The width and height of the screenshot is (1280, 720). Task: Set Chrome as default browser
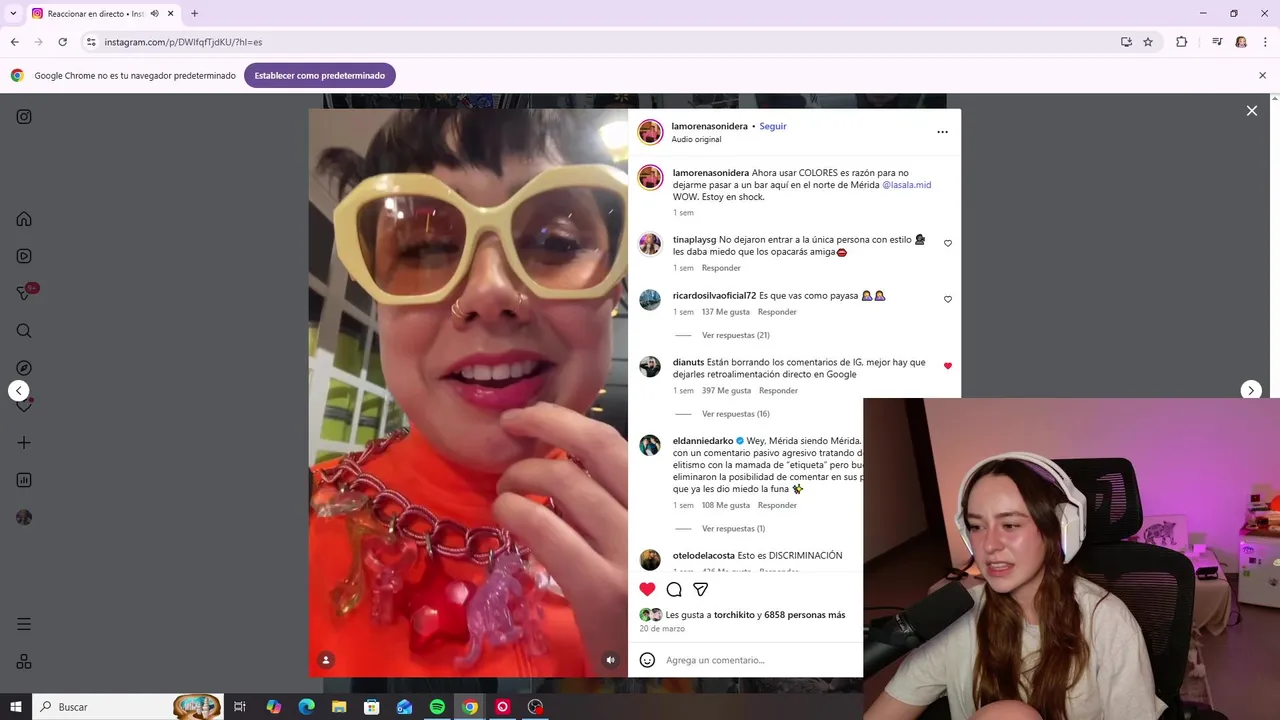tap(319, 75)
